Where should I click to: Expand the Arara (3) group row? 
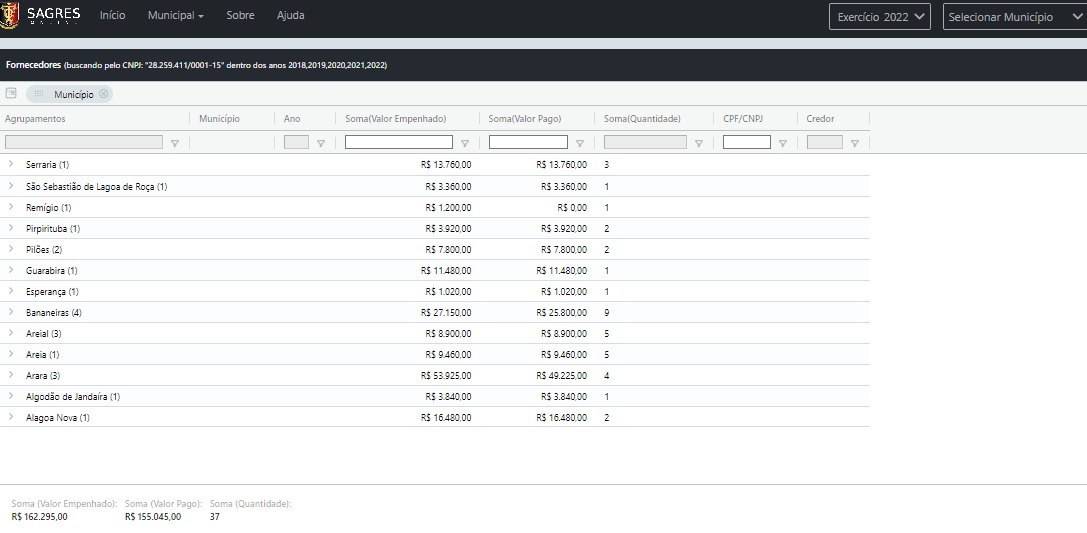point(11,376)
